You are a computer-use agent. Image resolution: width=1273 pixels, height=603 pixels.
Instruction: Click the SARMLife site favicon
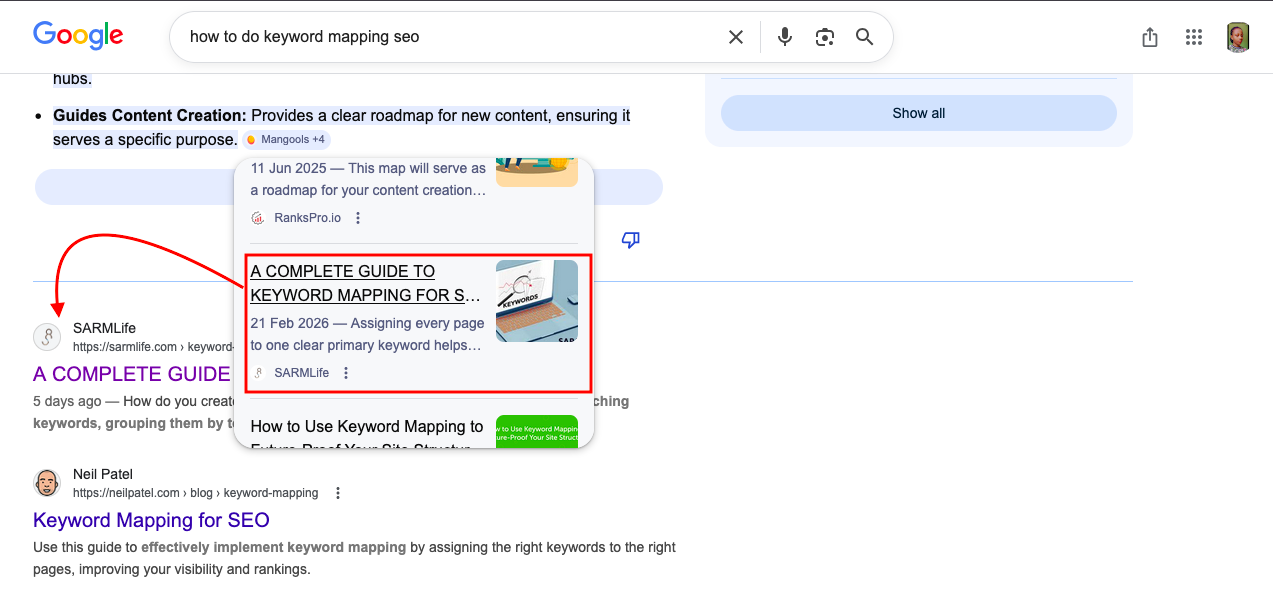click(46, 337)
